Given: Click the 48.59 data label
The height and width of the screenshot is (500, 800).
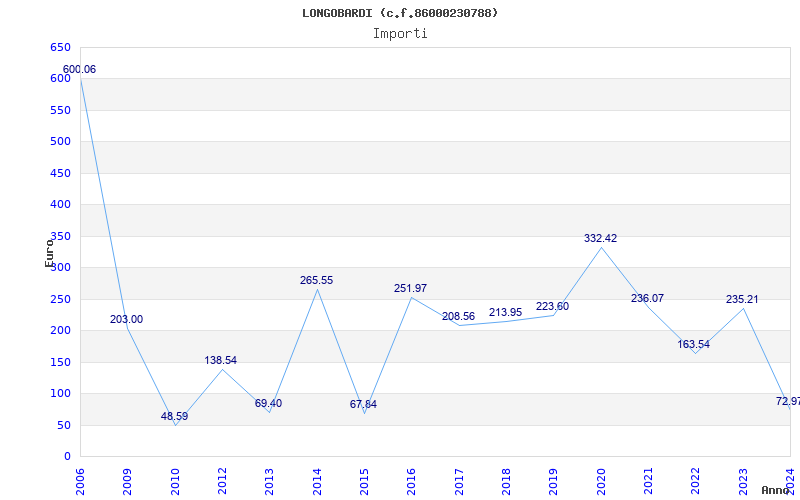Looking at the screenshot, I should tap(174, 416).
